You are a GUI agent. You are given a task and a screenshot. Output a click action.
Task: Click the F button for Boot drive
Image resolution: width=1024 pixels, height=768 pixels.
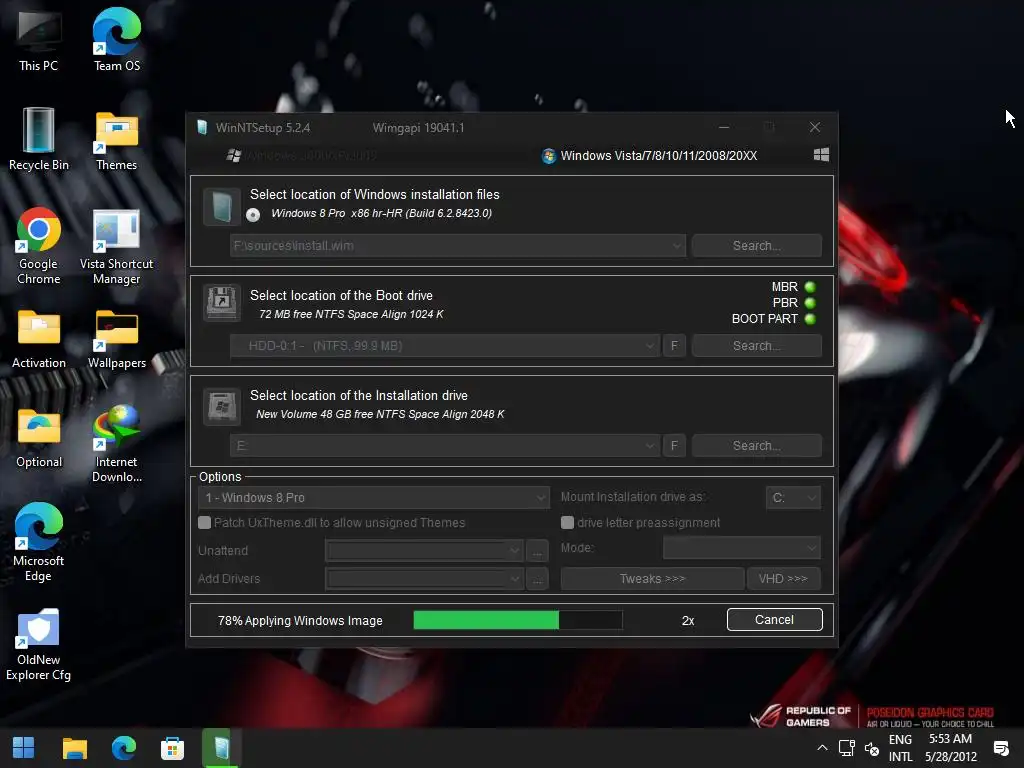[674, 345]
